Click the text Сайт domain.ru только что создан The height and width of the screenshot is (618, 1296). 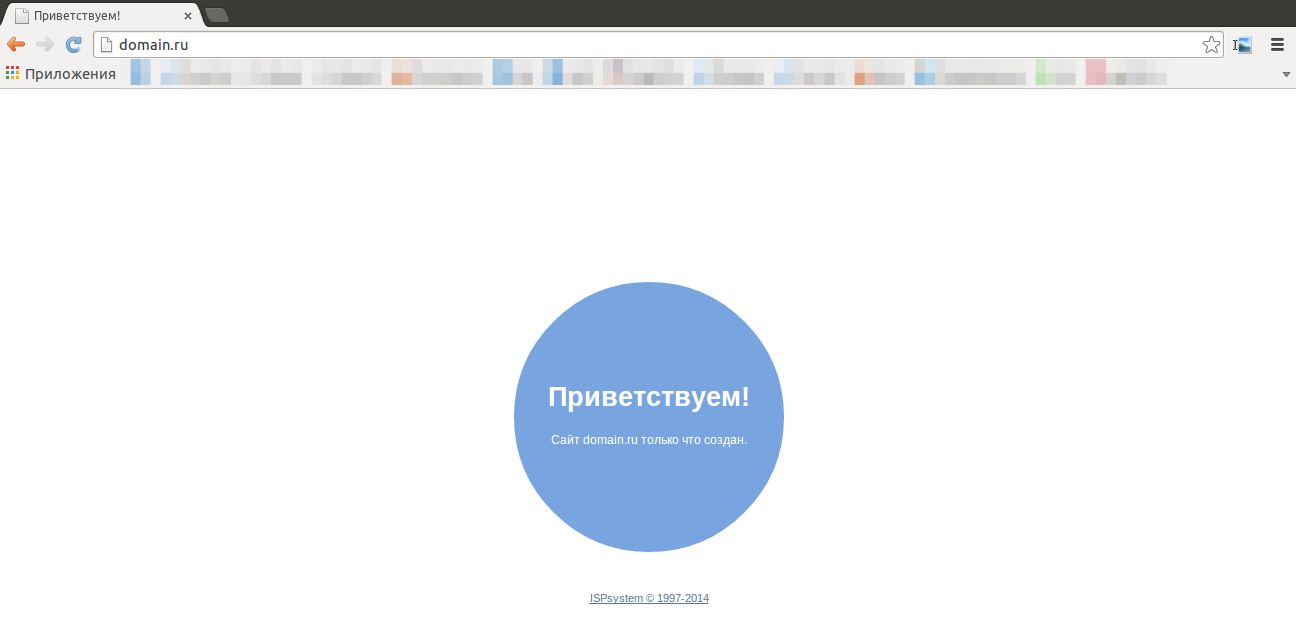[x=649, y=440]
